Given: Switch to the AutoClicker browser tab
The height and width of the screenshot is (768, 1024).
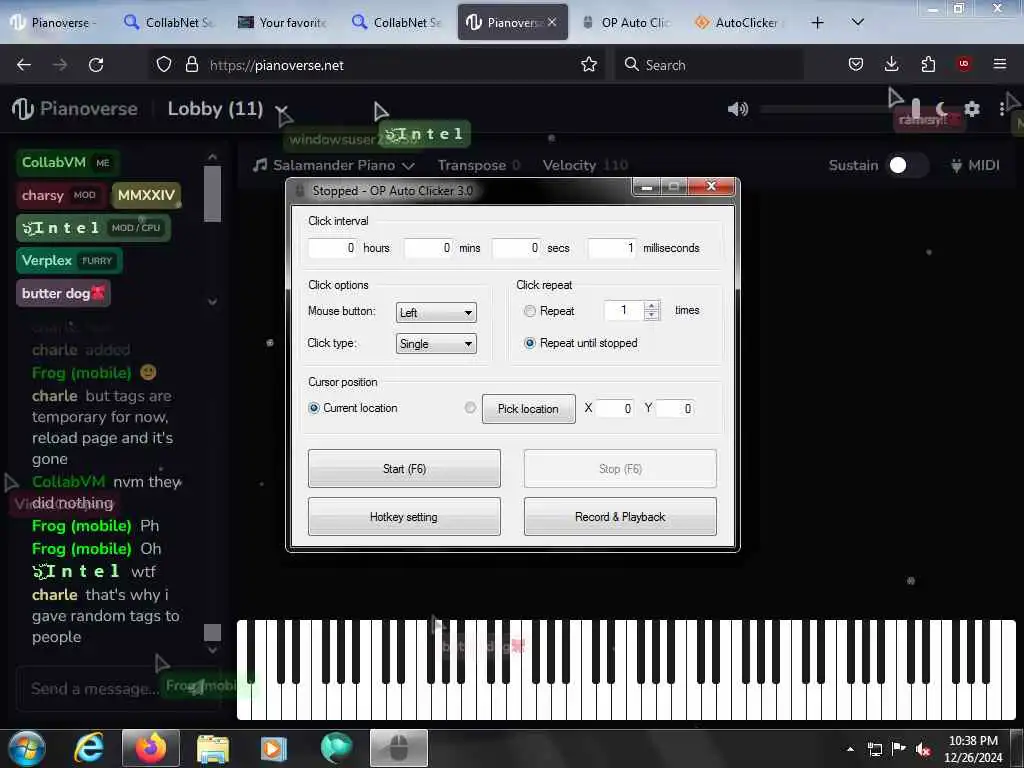Looking at the screenshot, I should (740, 23).
